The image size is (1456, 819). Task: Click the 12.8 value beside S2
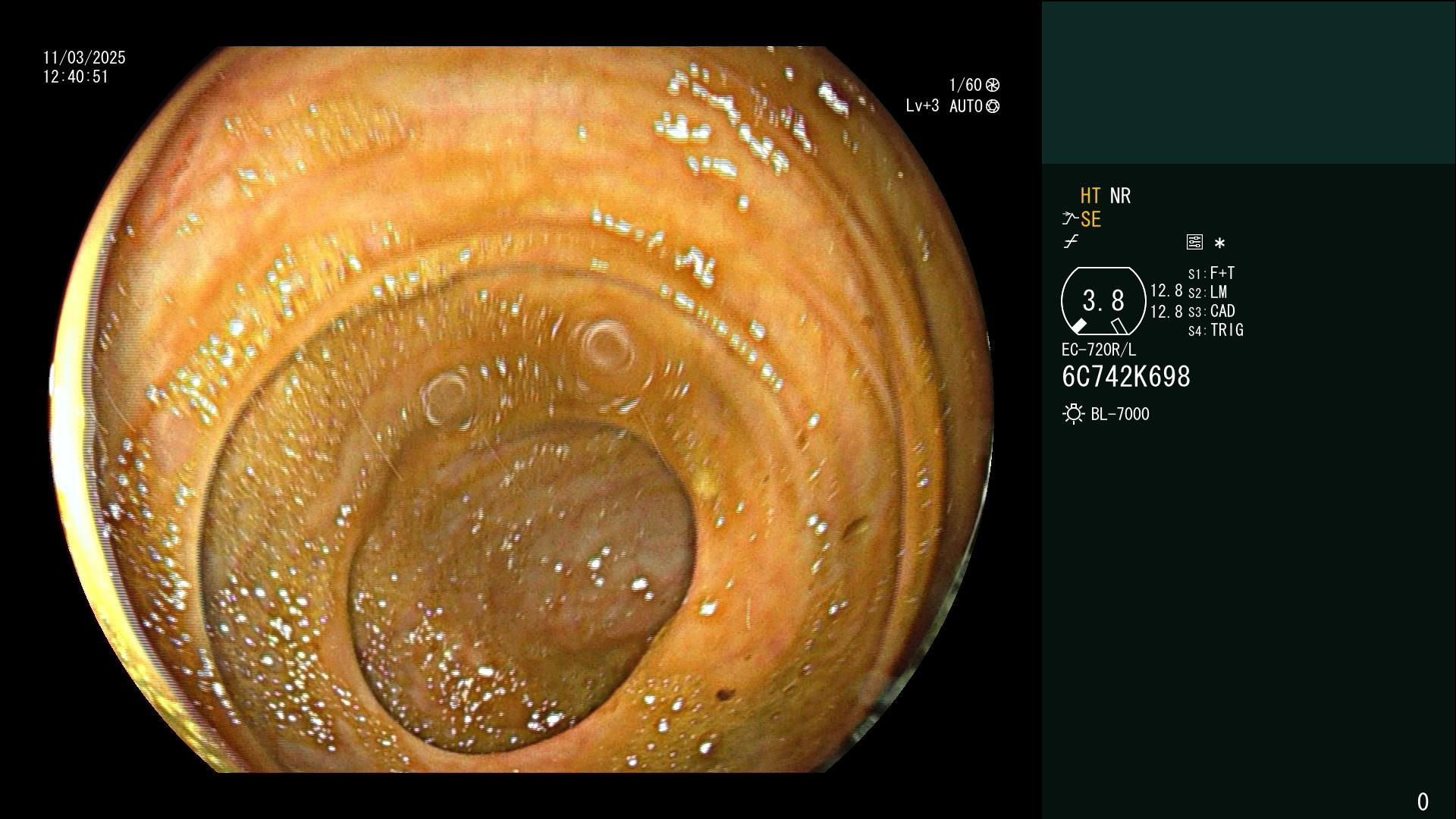1166,291
